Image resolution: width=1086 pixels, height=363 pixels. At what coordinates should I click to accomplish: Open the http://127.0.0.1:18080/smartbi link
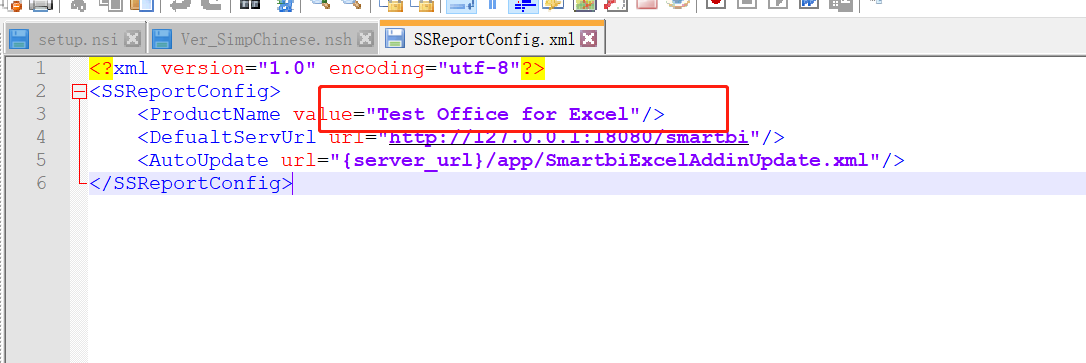pos(569,136)
